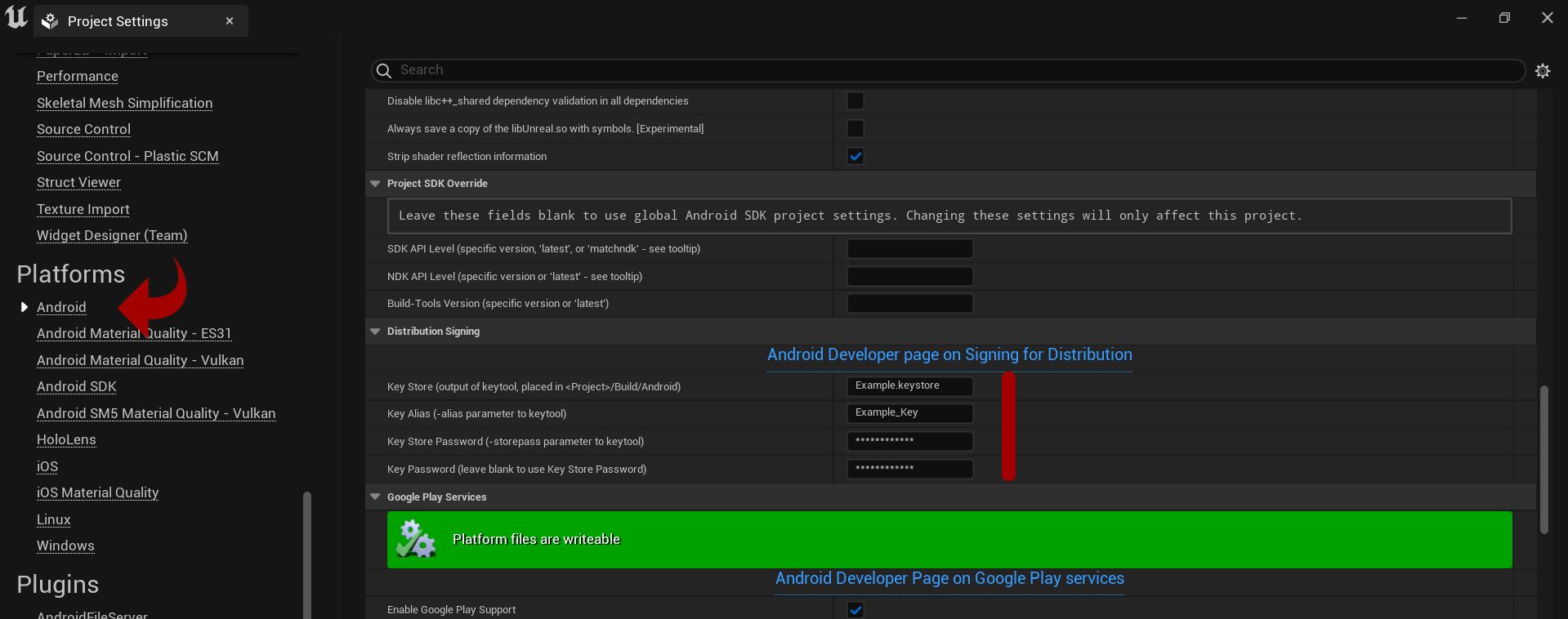Open the Struct Viewer settings
Image resolution: width=1568 pixels, height=619 pixels.
78,182
